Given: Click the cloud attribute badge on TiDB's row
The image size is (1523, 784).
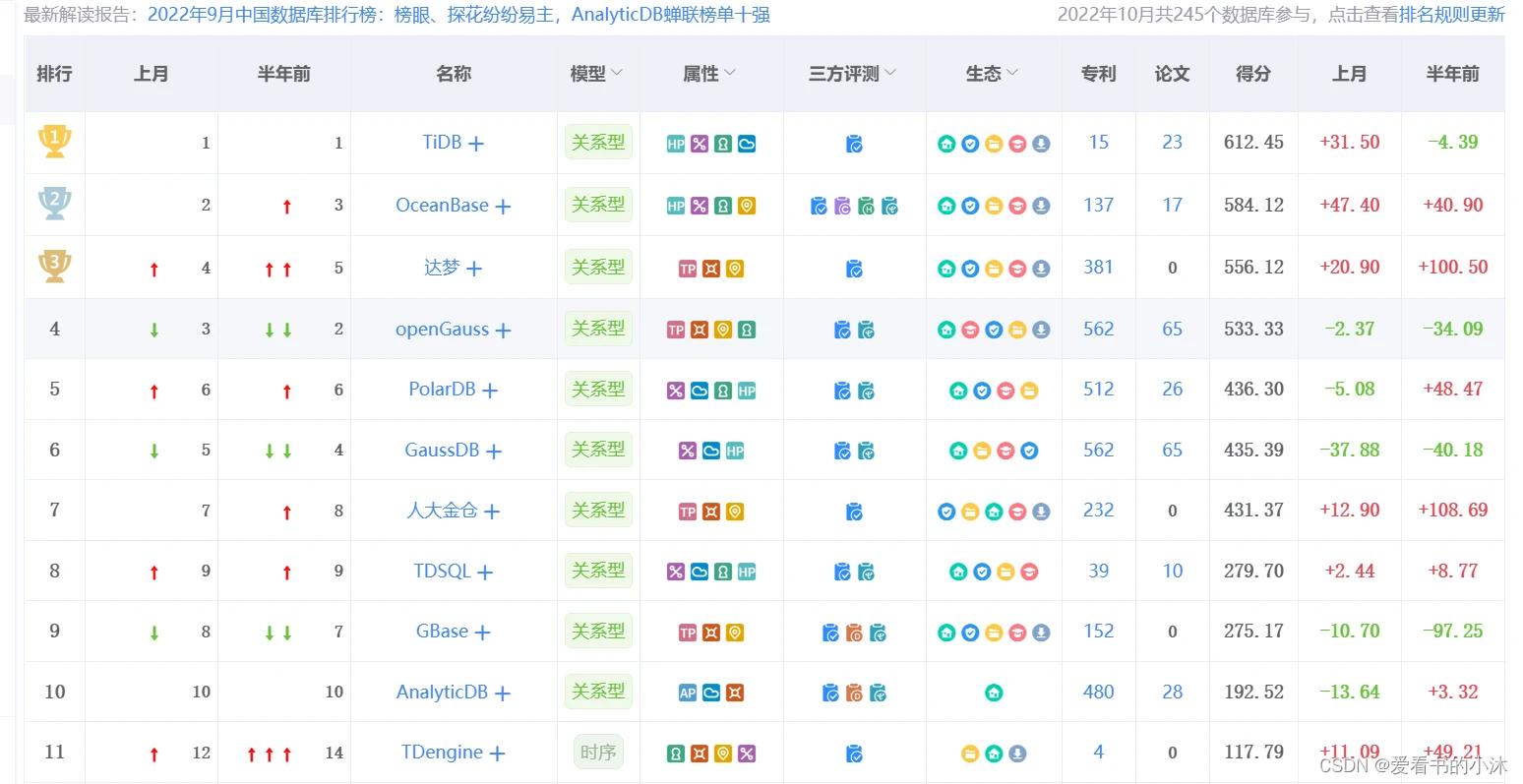Looking at the screenshot, I should coord(747,143).
